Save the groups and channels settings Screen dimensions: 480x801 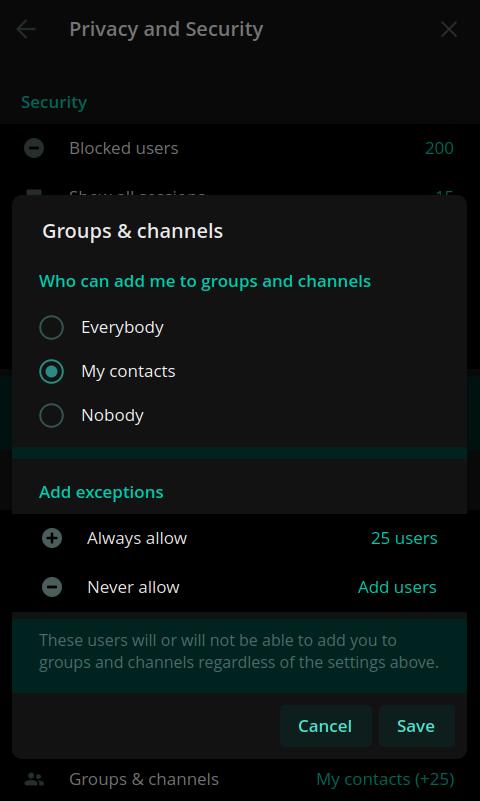coord(416,726)
